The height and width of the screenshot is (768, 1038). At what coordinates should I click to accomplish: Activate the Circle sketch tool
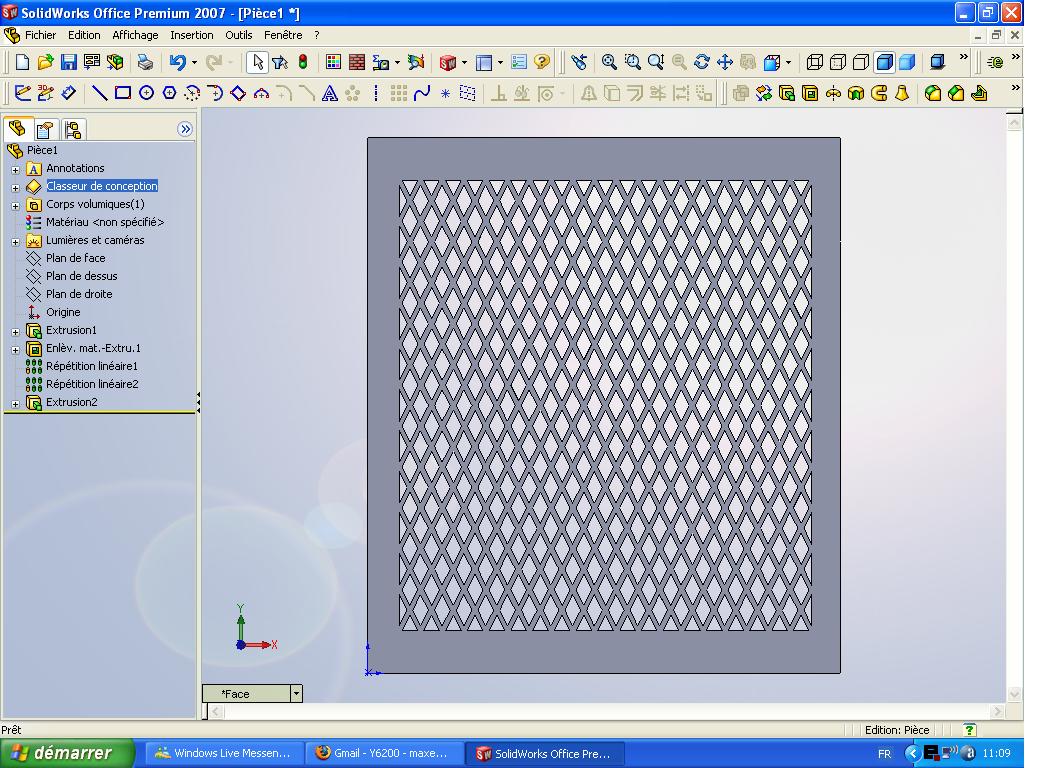[146, 93]
